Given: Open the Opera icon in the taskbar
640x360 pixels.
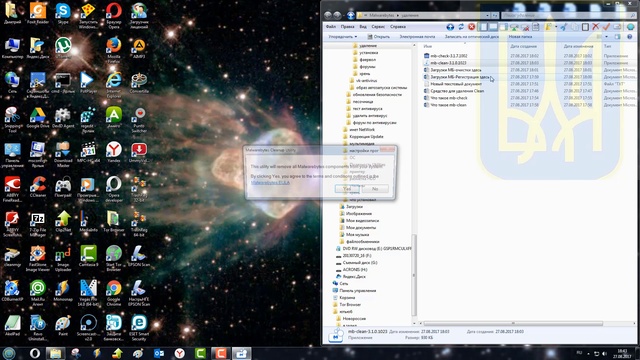Looking at the screenshot, I should pyautogui.click(x=35, y=353).
